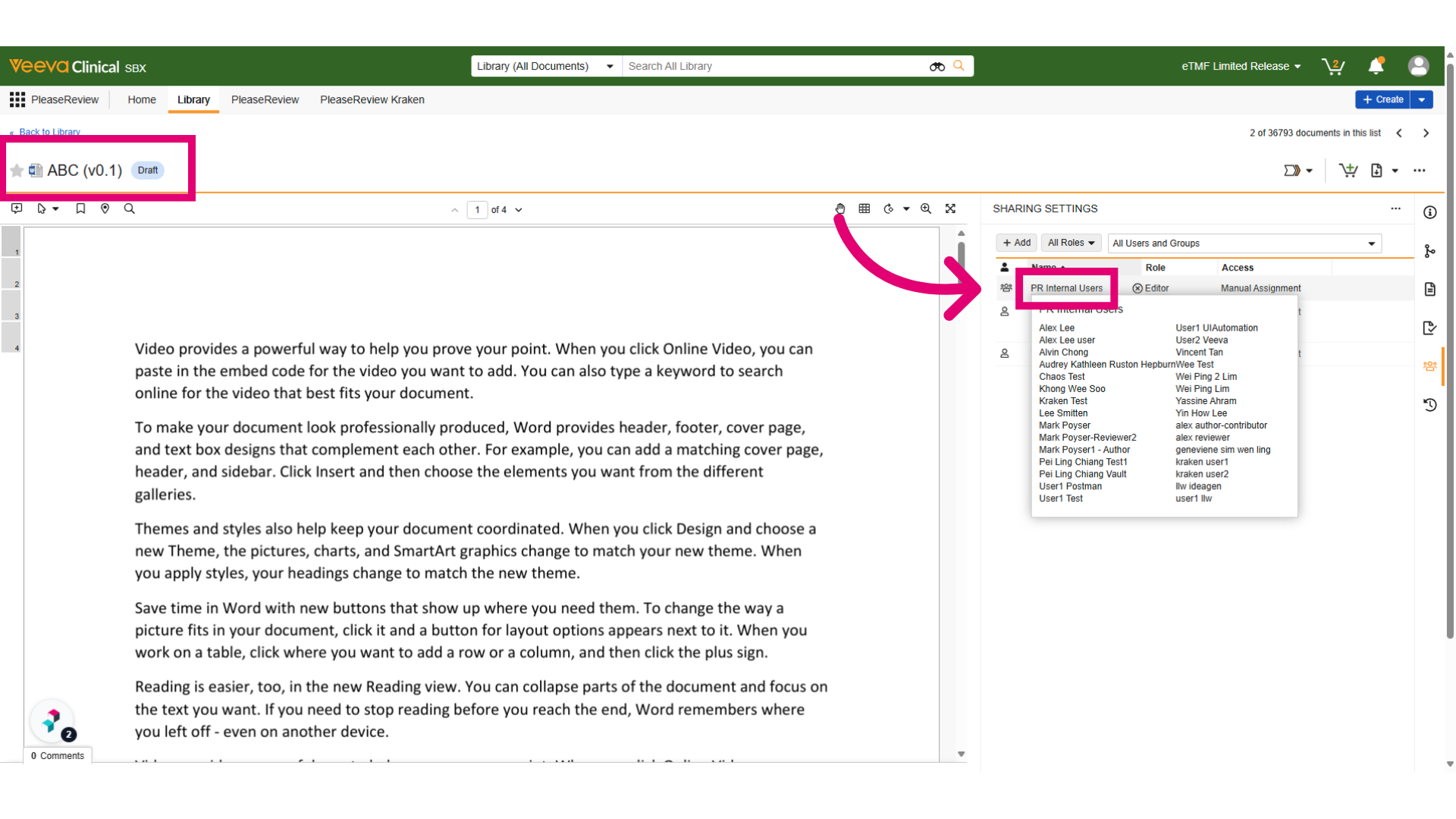Open the relationships branch panel icon
The width and height of the screenshot is (1456, 819).
coord(1430,251)
